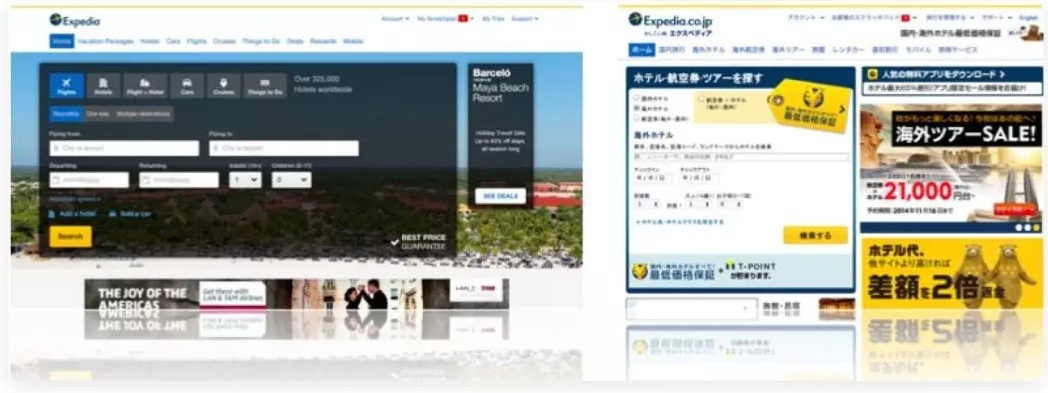1048x393 pixels.
Task: Open the Account dropdown on US site
Action: point(395,19)
